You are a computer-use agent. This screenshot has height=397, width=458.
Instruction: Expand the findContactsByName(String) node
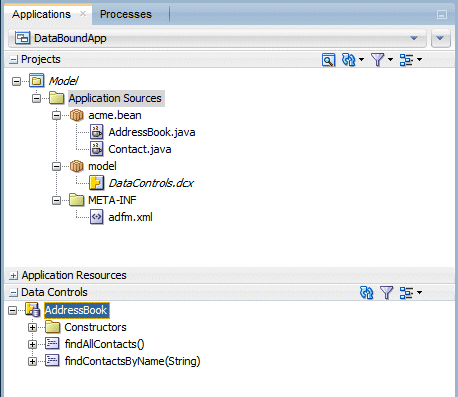(32, 361)
